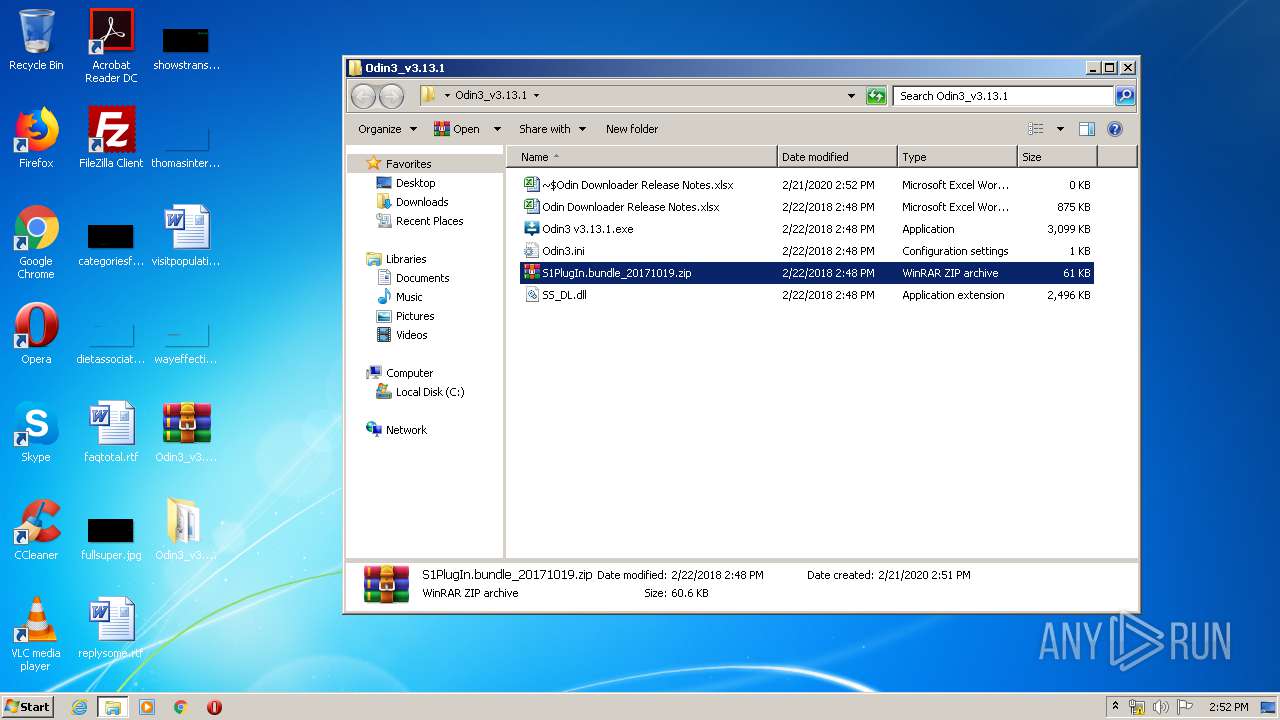Select replysome.rtf desktop file
Image resolution: width=1280 pixels, height=720 pixels.
111,628
